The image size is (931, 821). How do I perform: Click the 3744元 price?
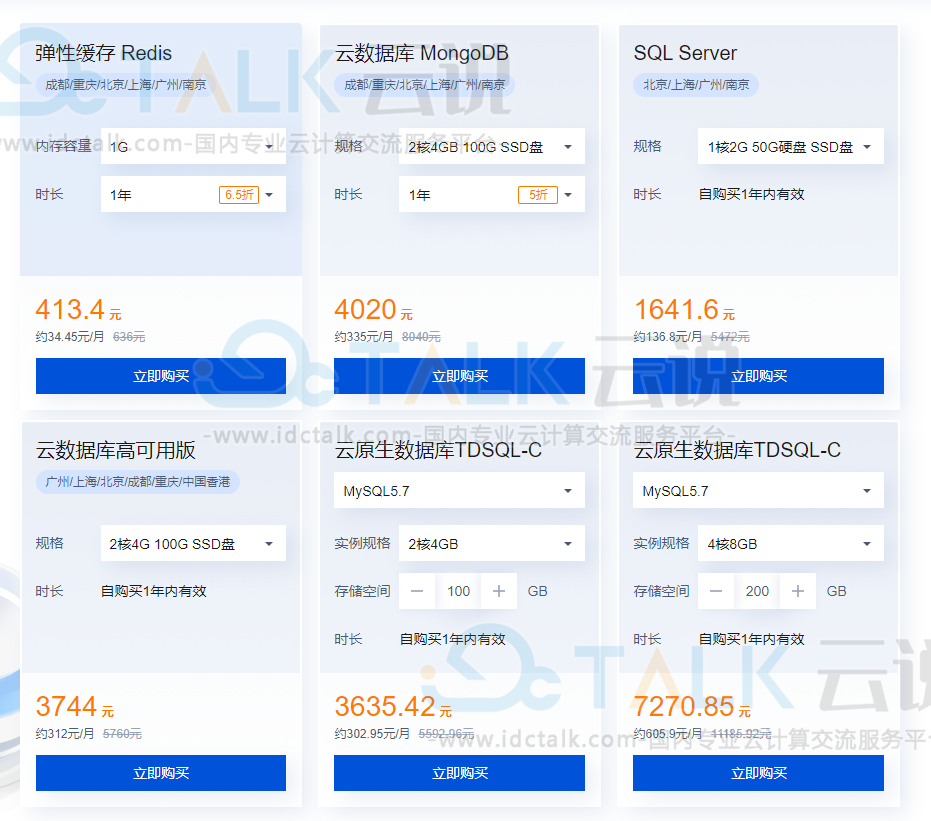(75, 707)
